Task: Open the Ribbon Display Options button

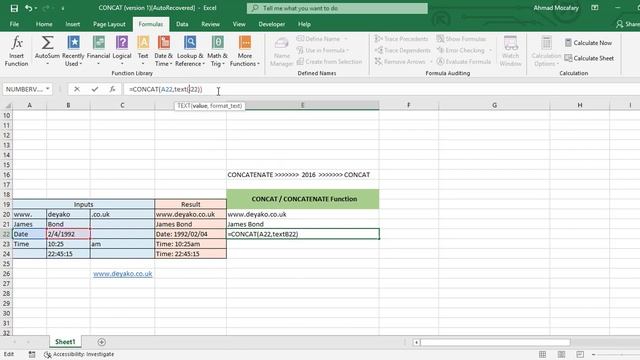Action: [x=595, y=8]
